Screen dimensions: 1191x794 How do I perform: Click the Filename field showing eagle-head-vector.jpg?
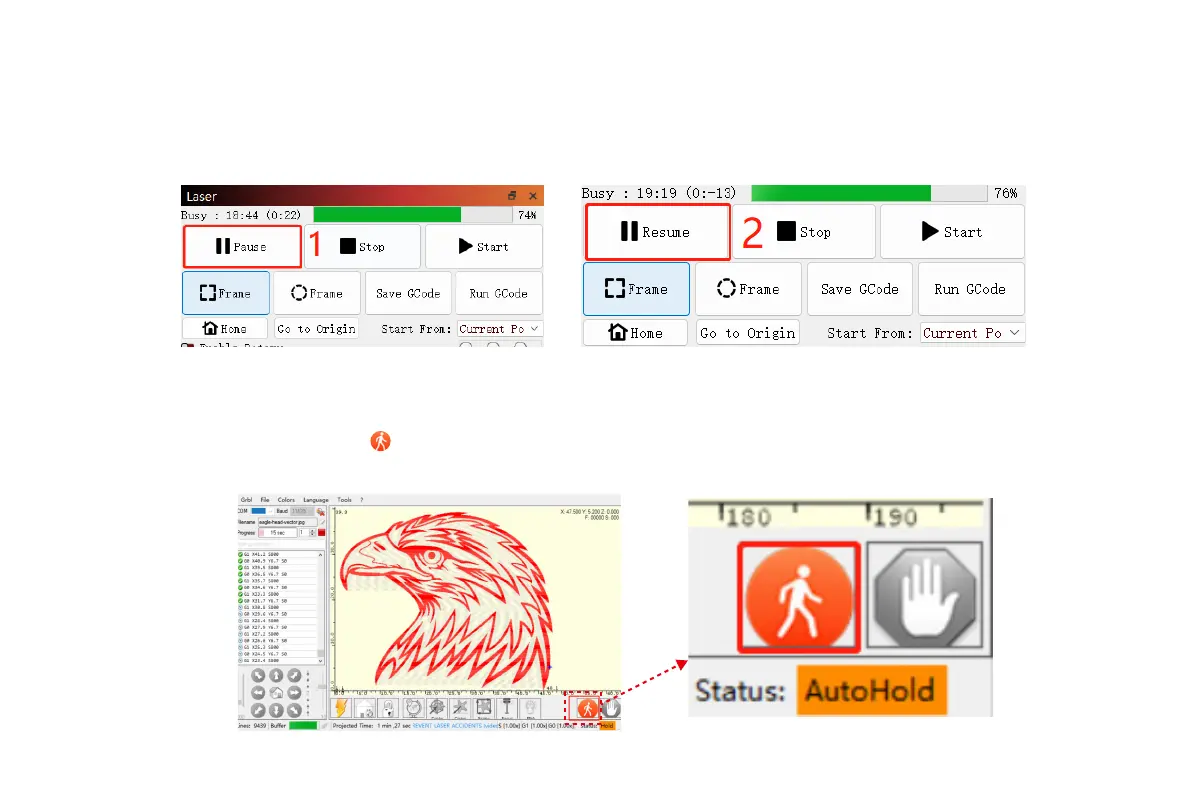click(x=288, y=522)
